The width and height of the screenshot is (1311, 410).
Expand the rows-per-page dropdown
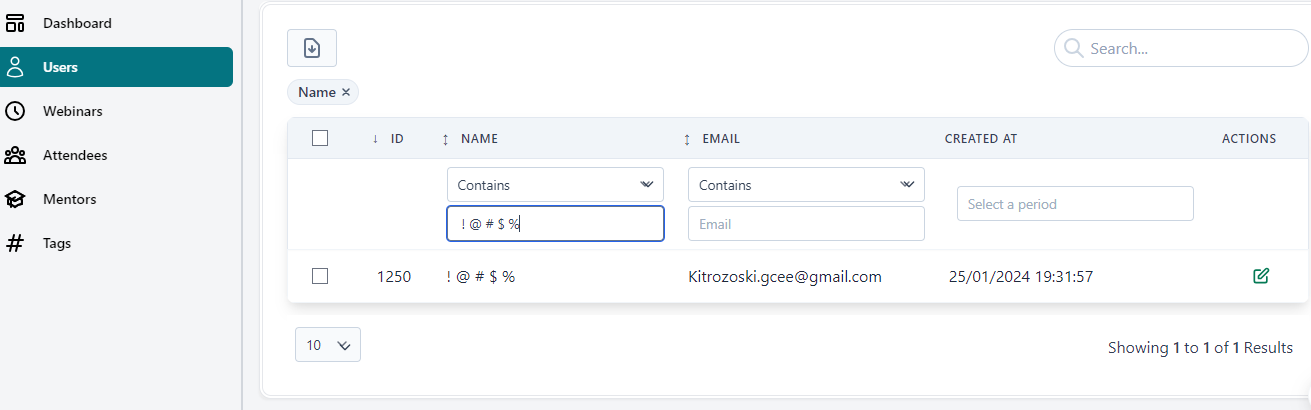coord(328,345)
